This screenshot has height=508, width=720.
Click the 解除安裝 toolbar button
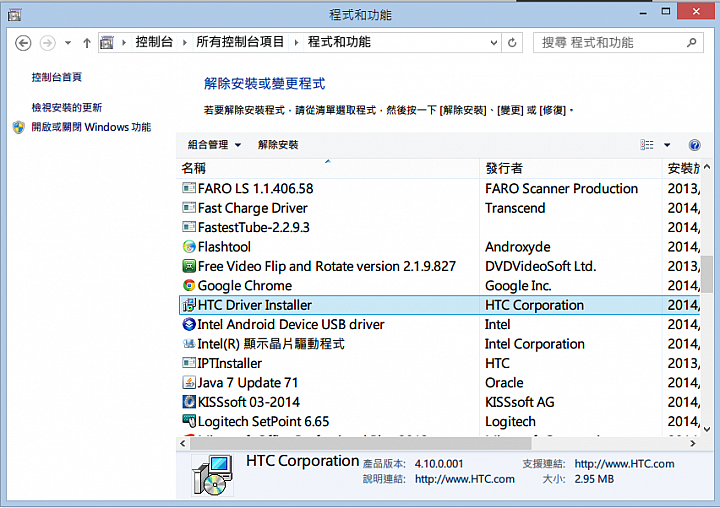tap(278, 145)
